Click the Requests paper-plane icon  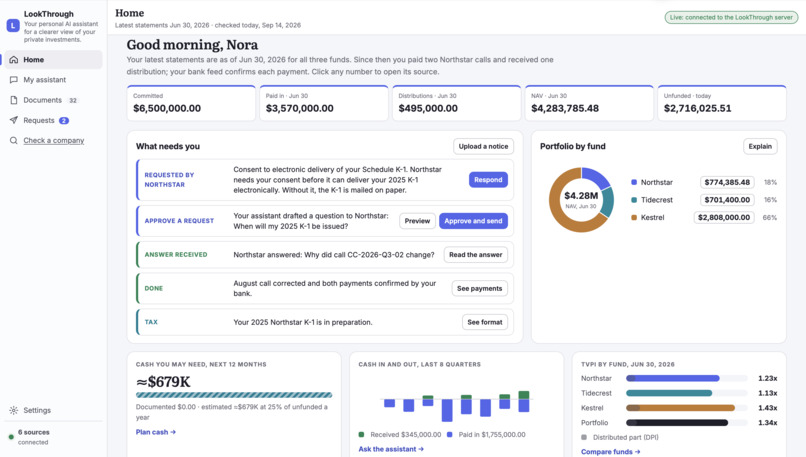coord(14,120)
